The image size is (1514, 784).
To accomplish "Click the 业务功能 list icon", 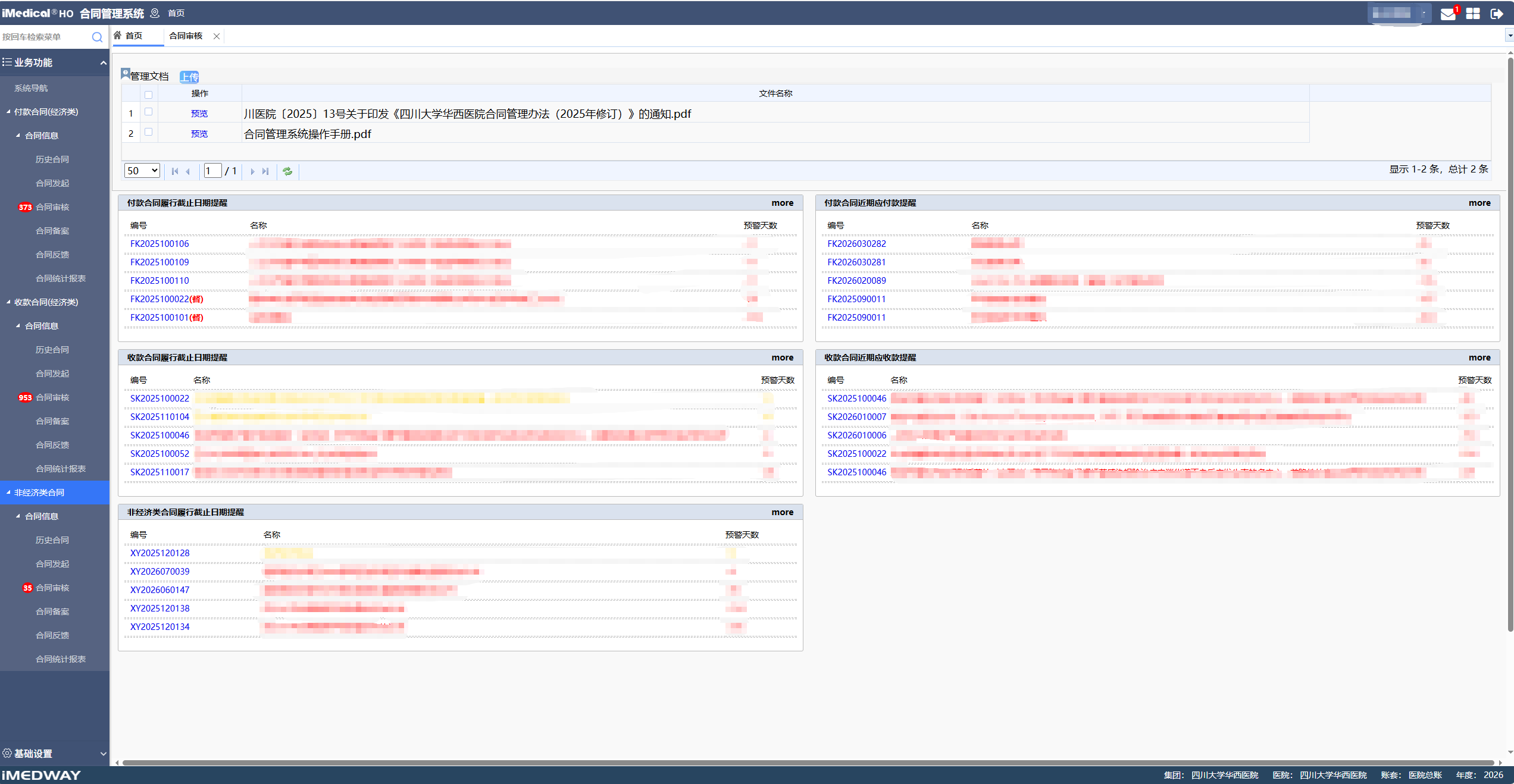I will point(7,62).
